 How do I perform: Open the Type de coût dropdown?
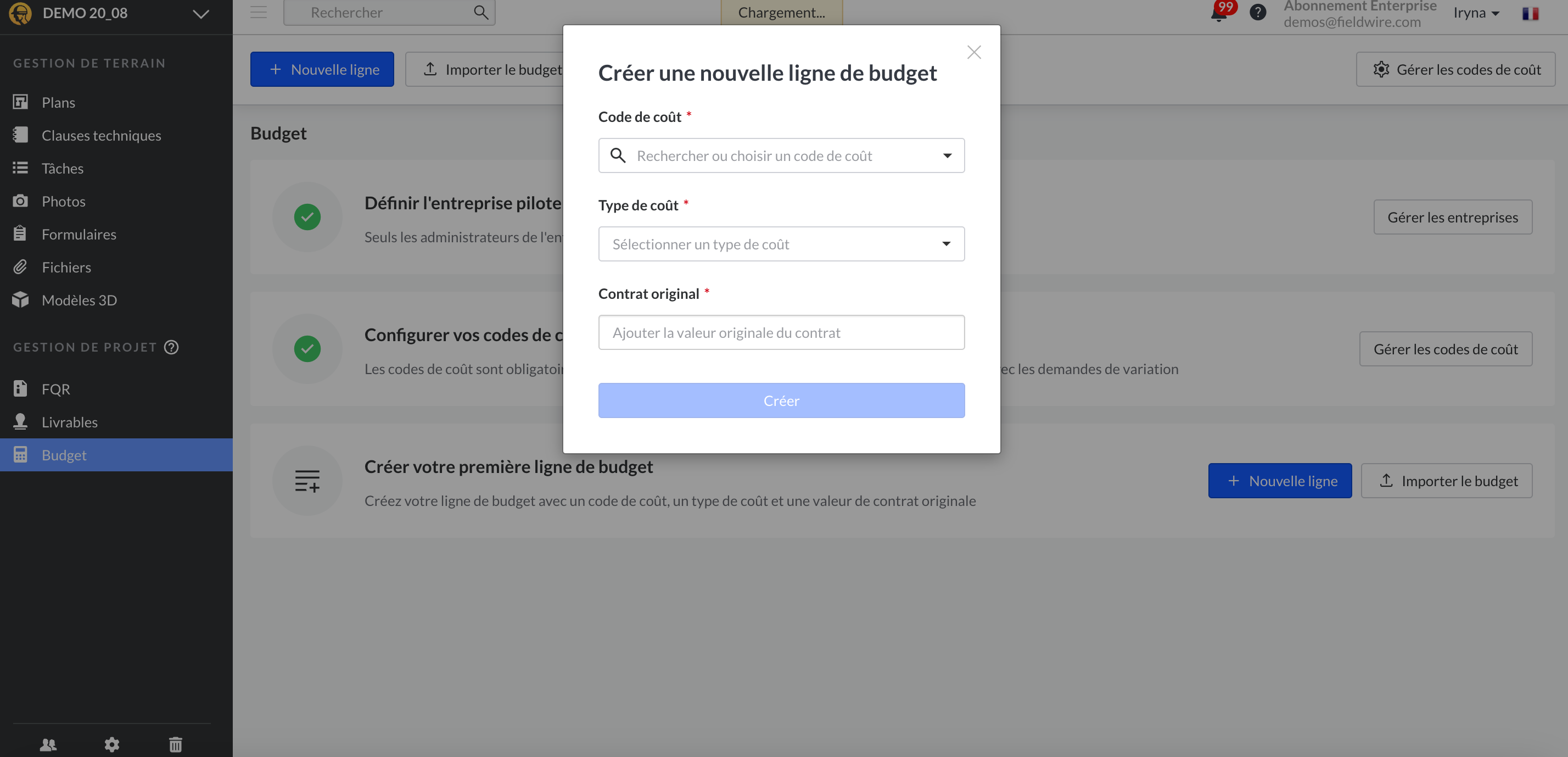coord(946,244)
